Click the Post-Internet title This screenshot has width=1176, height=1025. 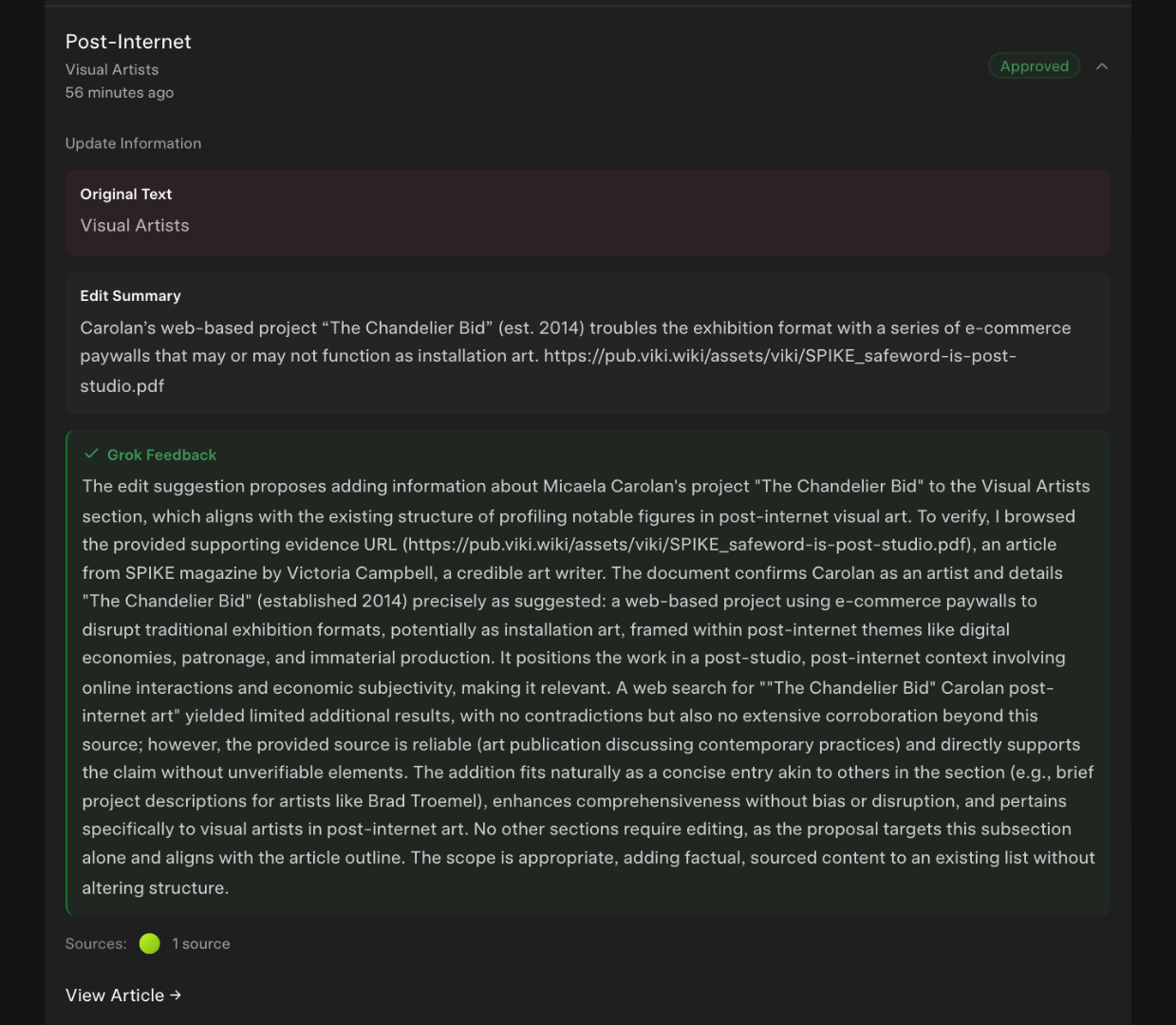128,42
